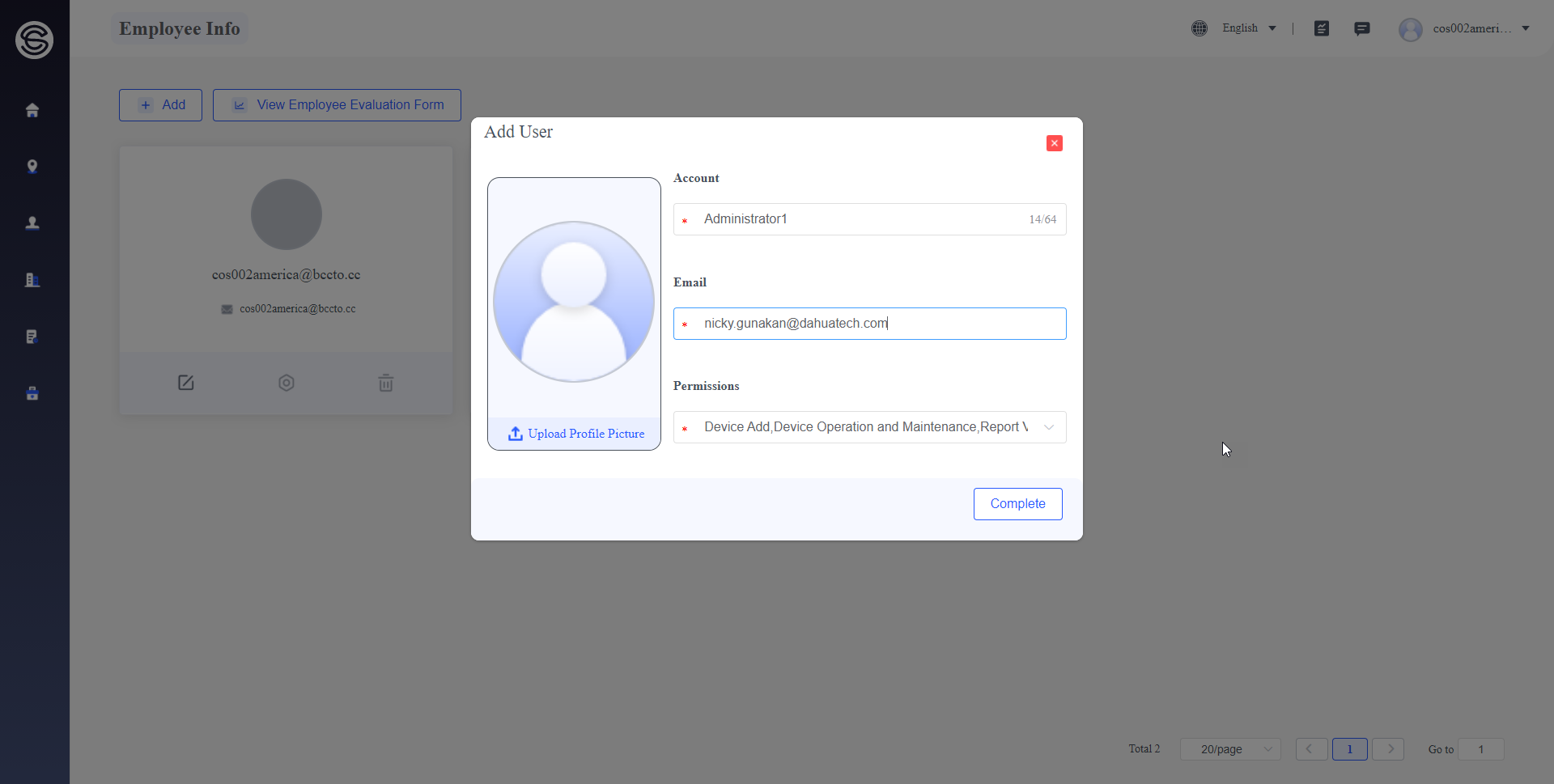This screenshot has height=784, width=1554.
Task: Open the report document sidebar icon
Action: pyautogui.click(x=32, y=337)
